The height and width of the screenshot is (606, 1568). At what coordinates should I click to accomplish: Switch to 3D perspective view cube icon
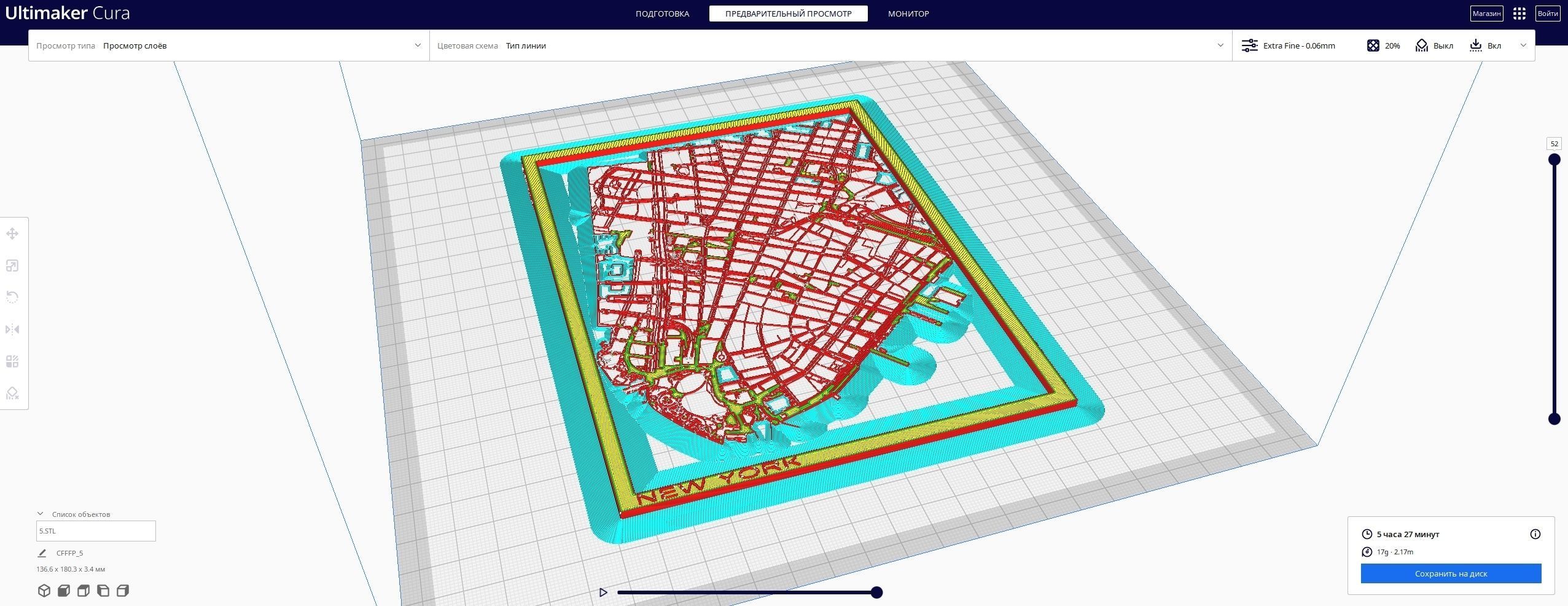coord(44,591)
